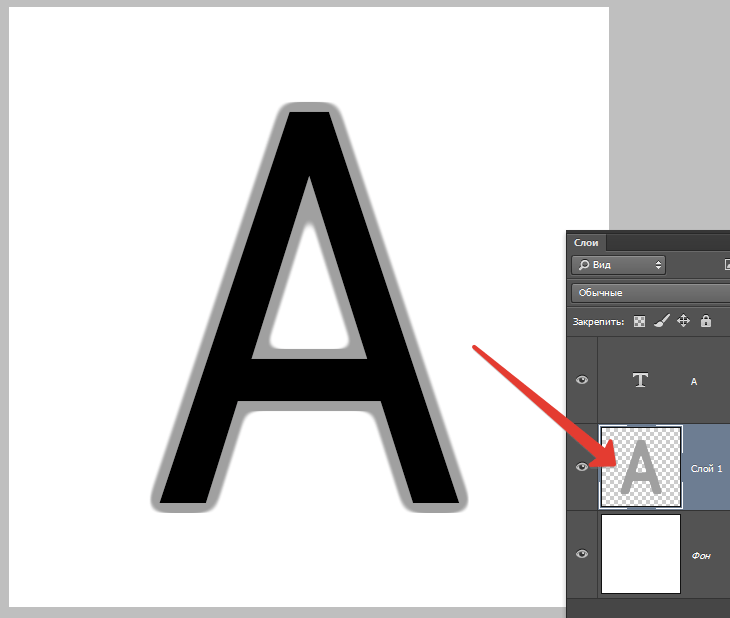Screen dimensions: 730x618
Task: Select the Фон layer name
Action: click(x=701, y=556)
